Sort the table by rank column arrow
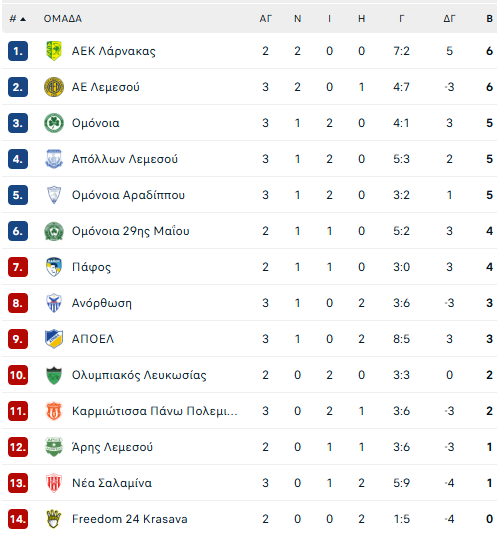 point(23,19)
